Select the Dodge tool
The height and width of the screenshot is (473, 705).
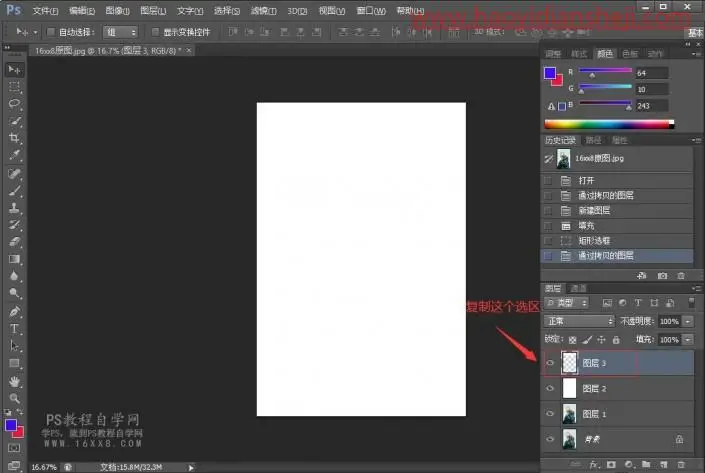14,293
